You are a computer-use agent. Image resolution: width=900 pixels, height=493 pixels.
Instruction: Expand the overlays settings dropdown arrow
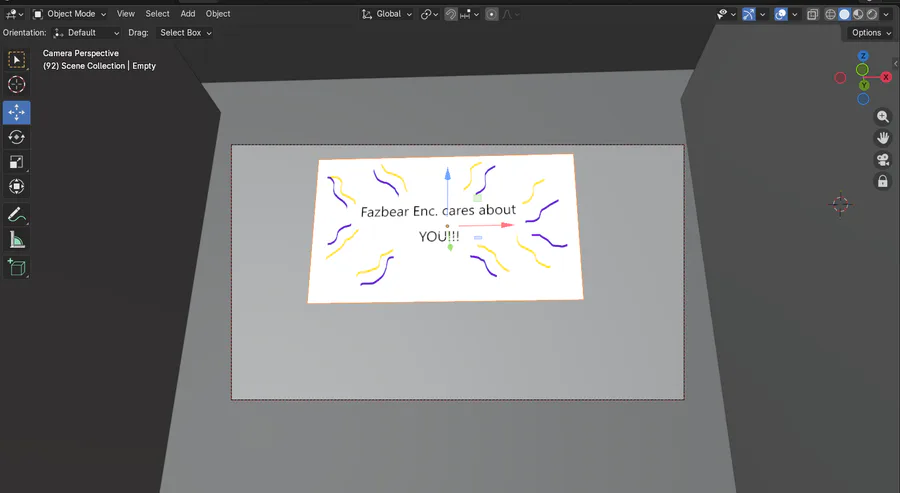click(794, 14)
